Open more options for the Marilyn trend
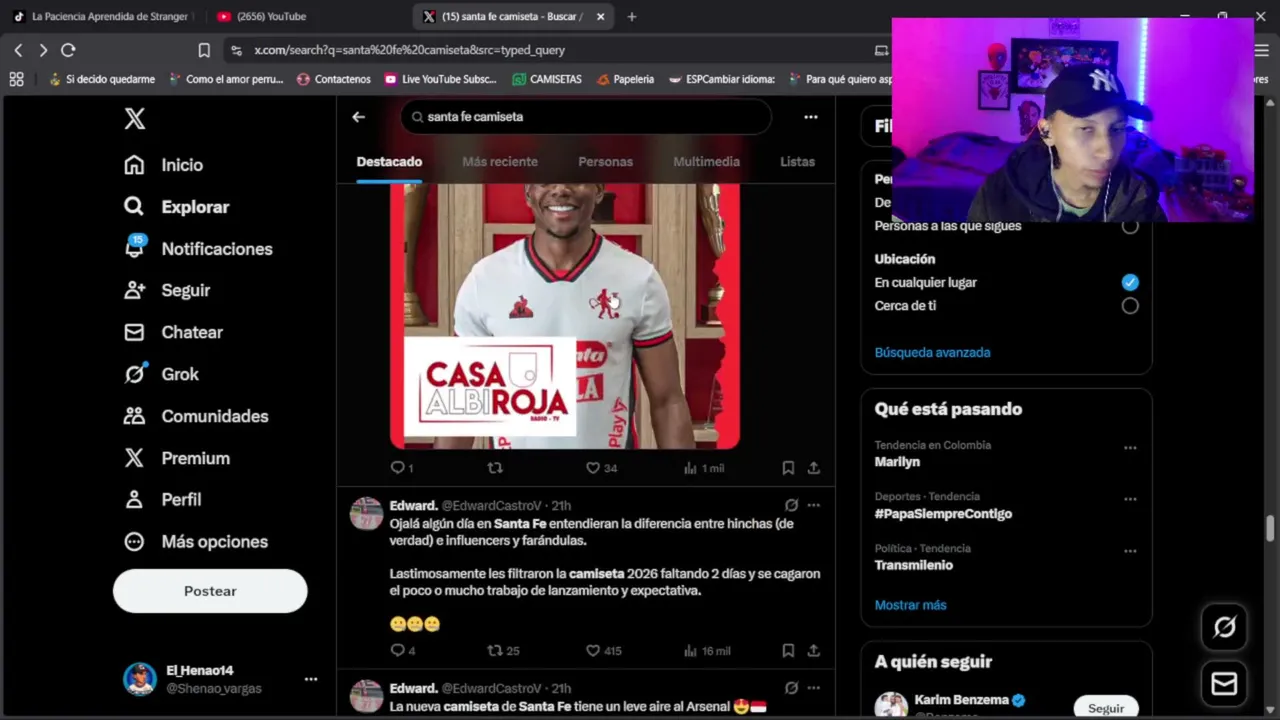Image resolution: width=1280 pixels, height=720 pixels. (x=1130, y=447)
